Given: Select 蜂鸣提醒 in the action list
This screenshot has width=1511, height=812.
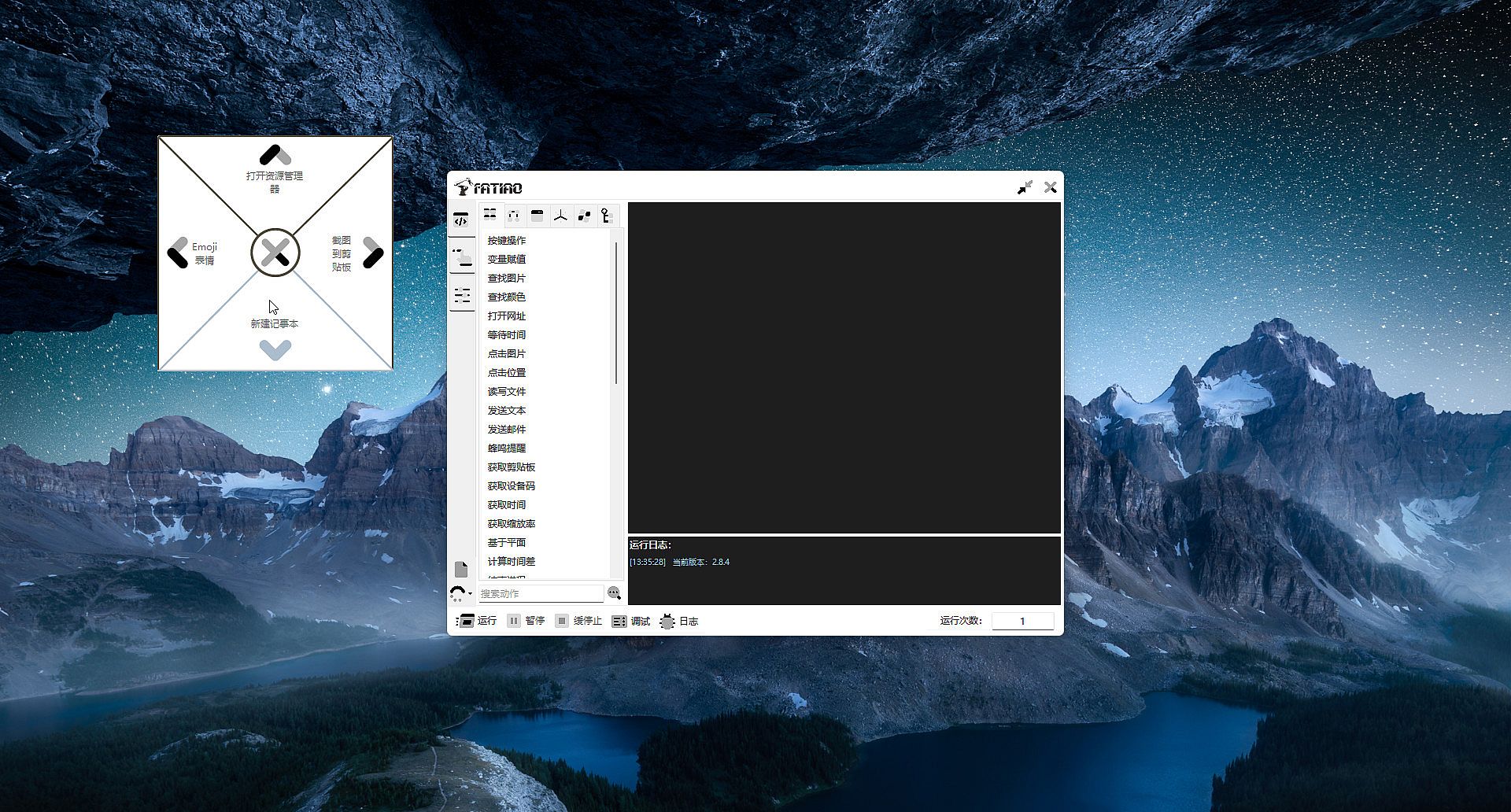Looking at the screenshot, I should pos(506,448).
